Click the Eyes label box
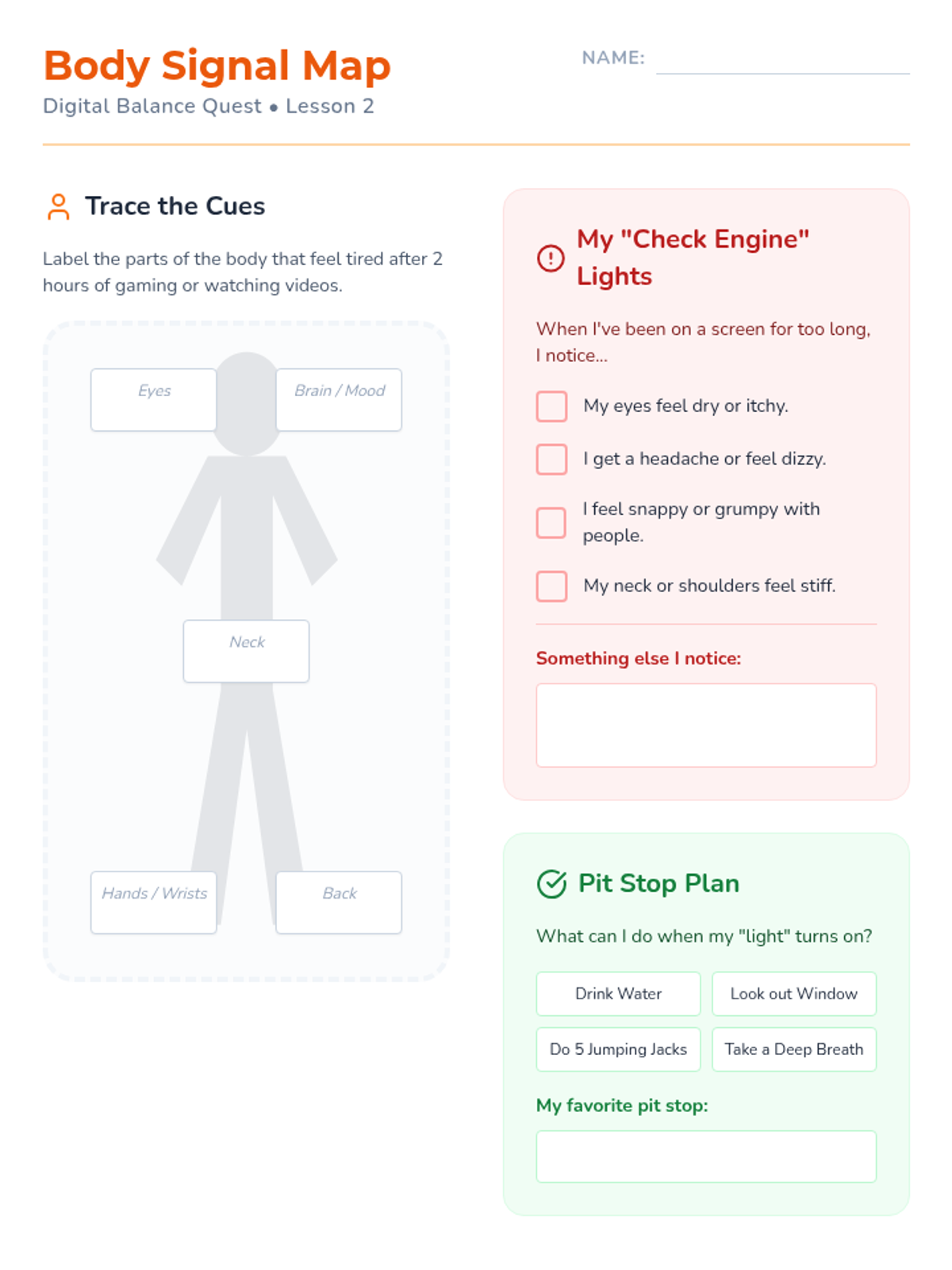The height and width of the screenshot is (1270, 952). point(154,400)
